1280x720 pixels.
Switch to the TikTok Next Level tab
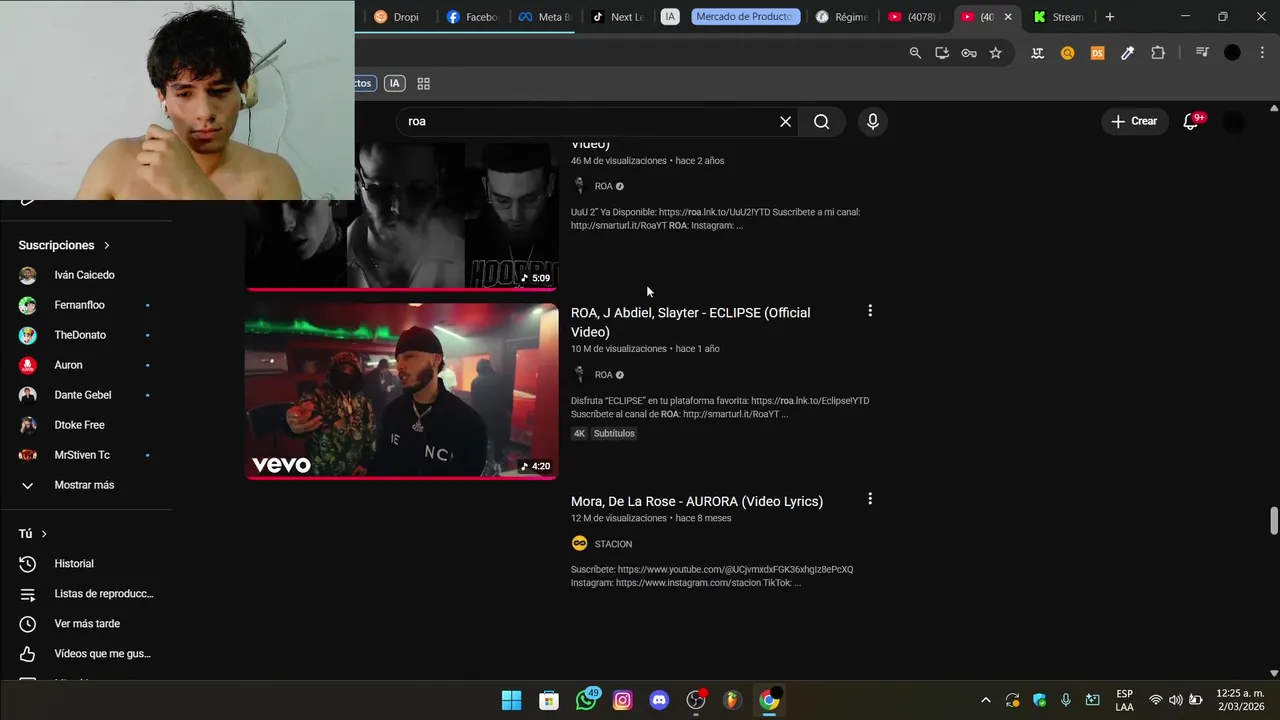click(617, 17)
